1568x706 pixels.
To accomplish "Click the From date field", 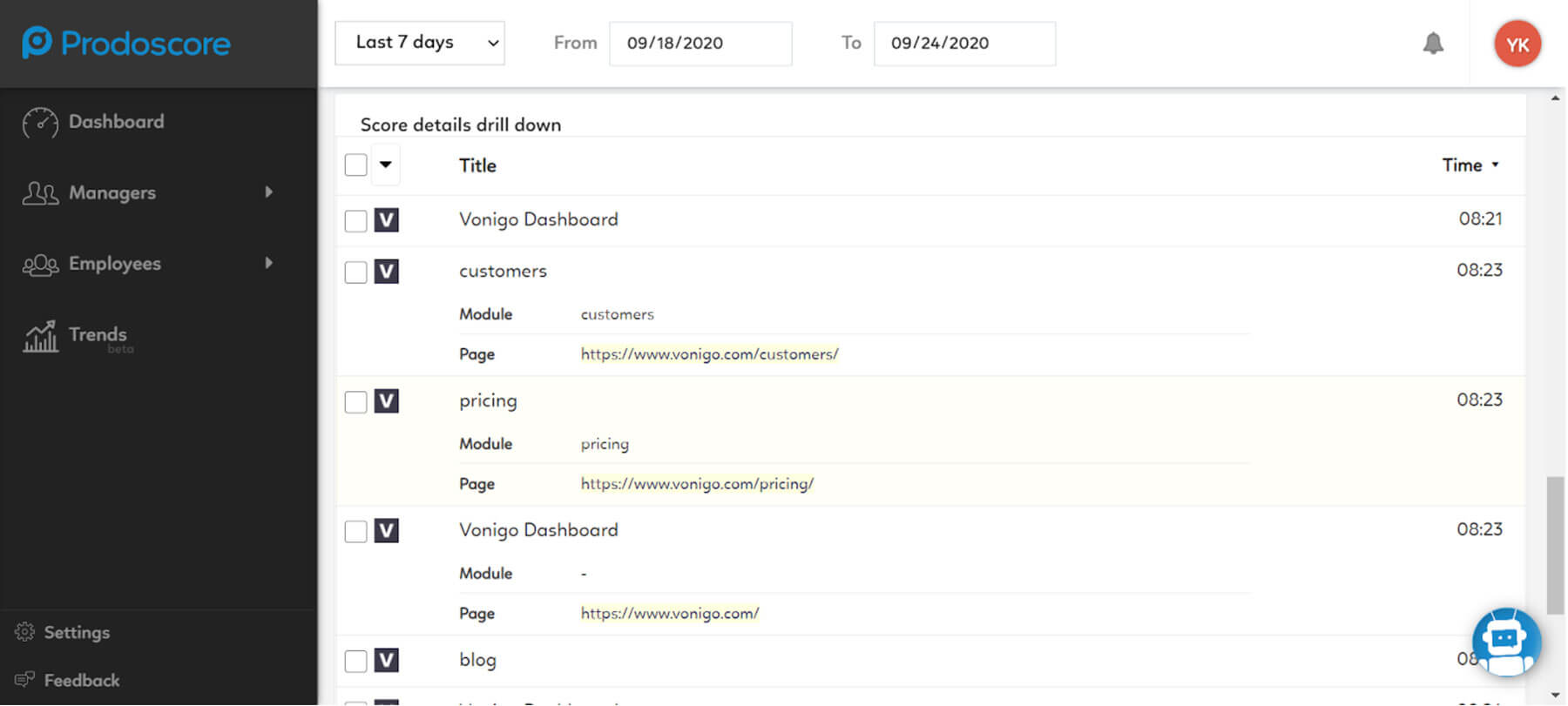I will [700, 43].
